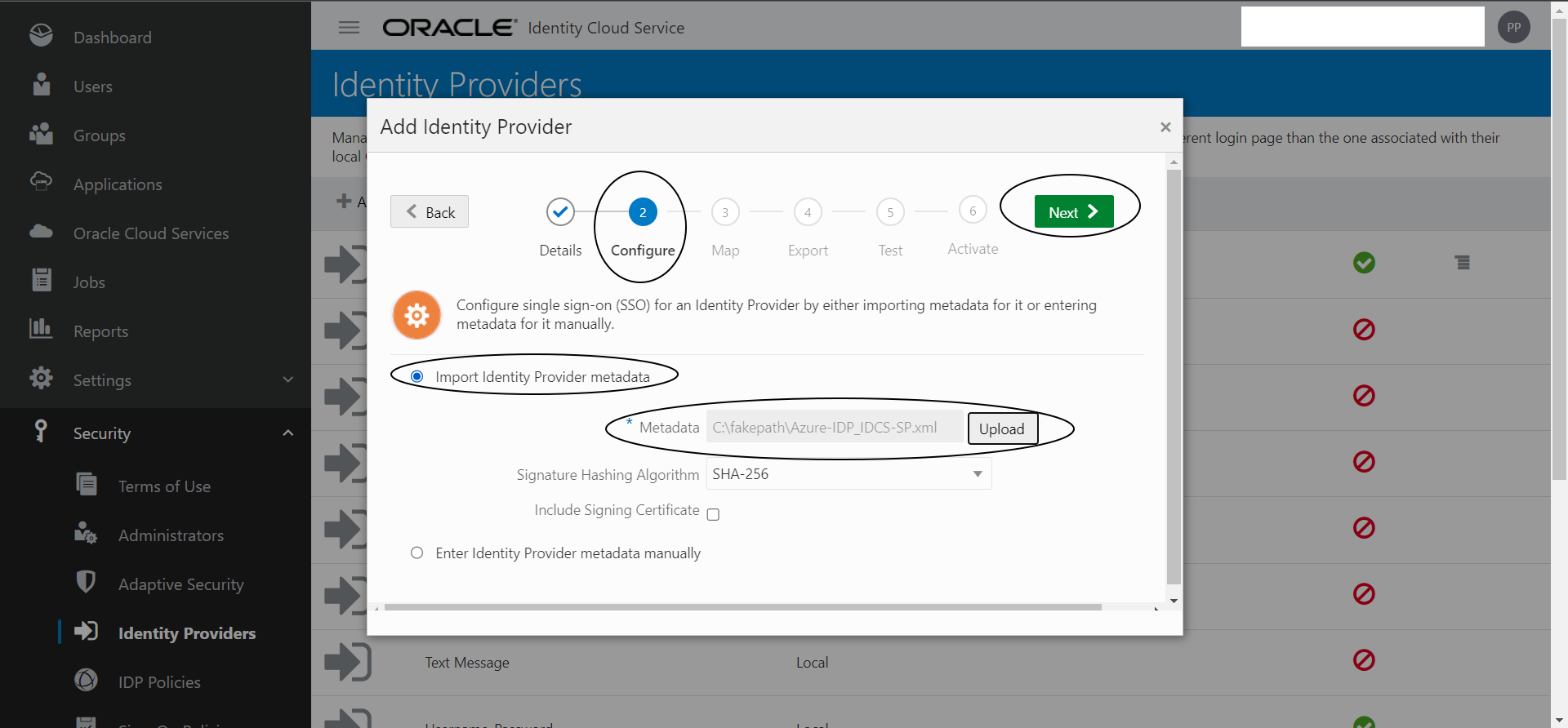The height and width of the screenshot is (728, 1568).
Task: Click the Metadata file path field
Action: click(833, 427)
